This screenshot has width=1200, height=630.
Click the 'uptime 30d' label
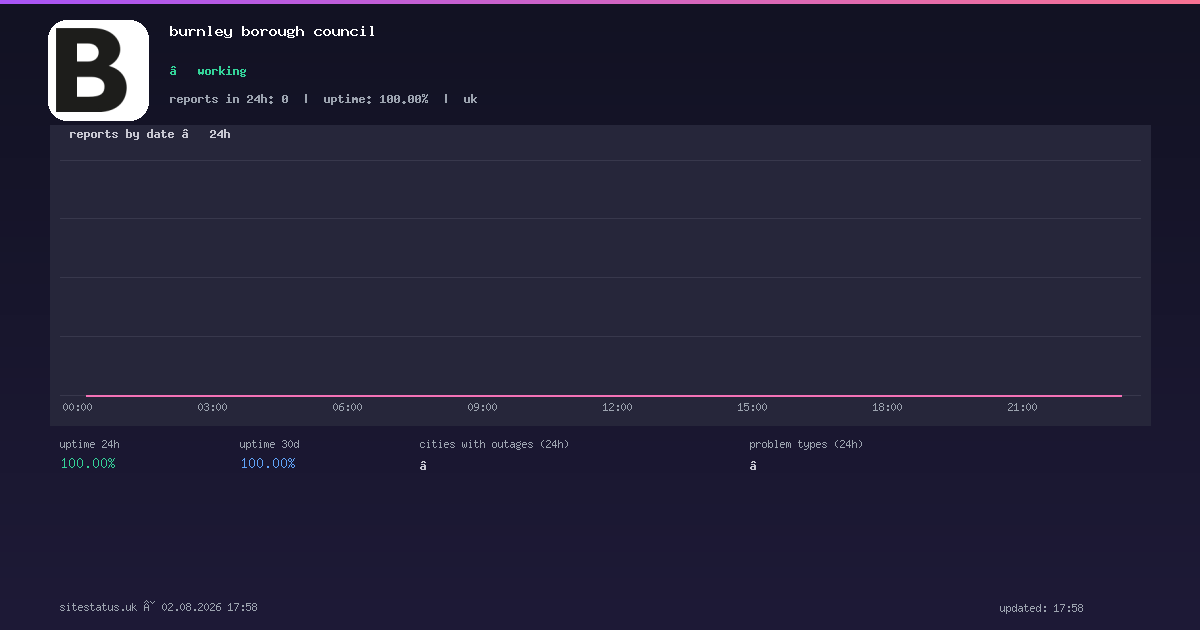(x=269, y=444)
